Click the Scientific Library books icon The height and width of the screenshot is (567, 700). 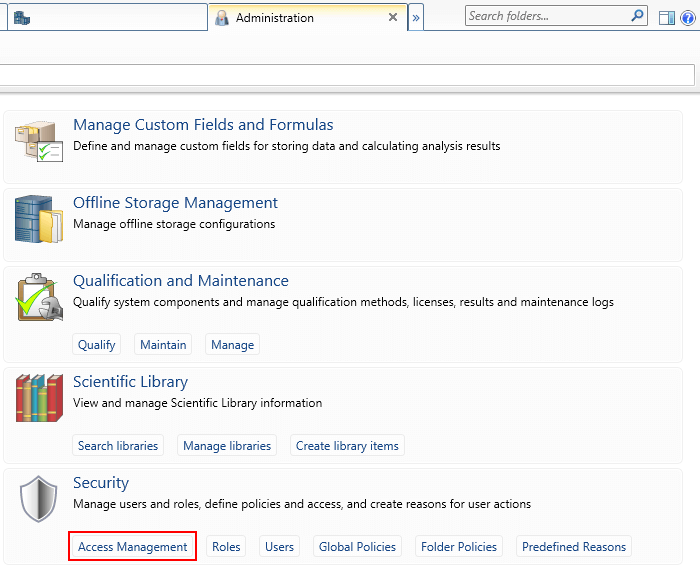point(39,398)
